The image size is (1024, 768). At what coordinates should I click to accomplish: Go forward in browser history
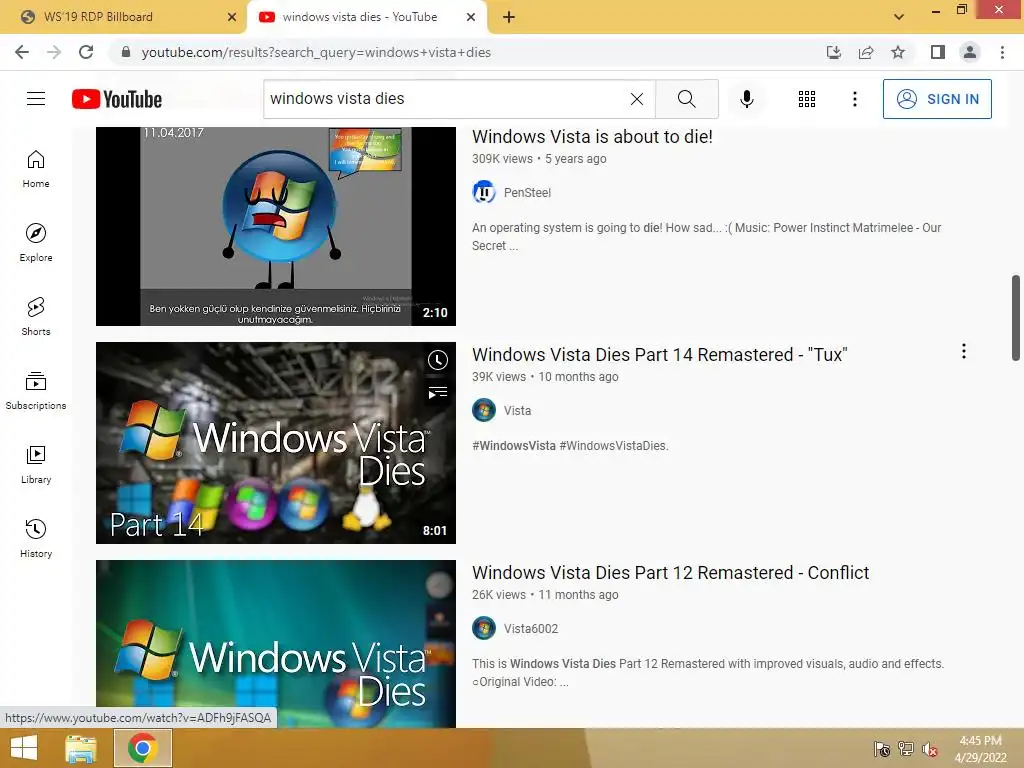coord(54,52)
